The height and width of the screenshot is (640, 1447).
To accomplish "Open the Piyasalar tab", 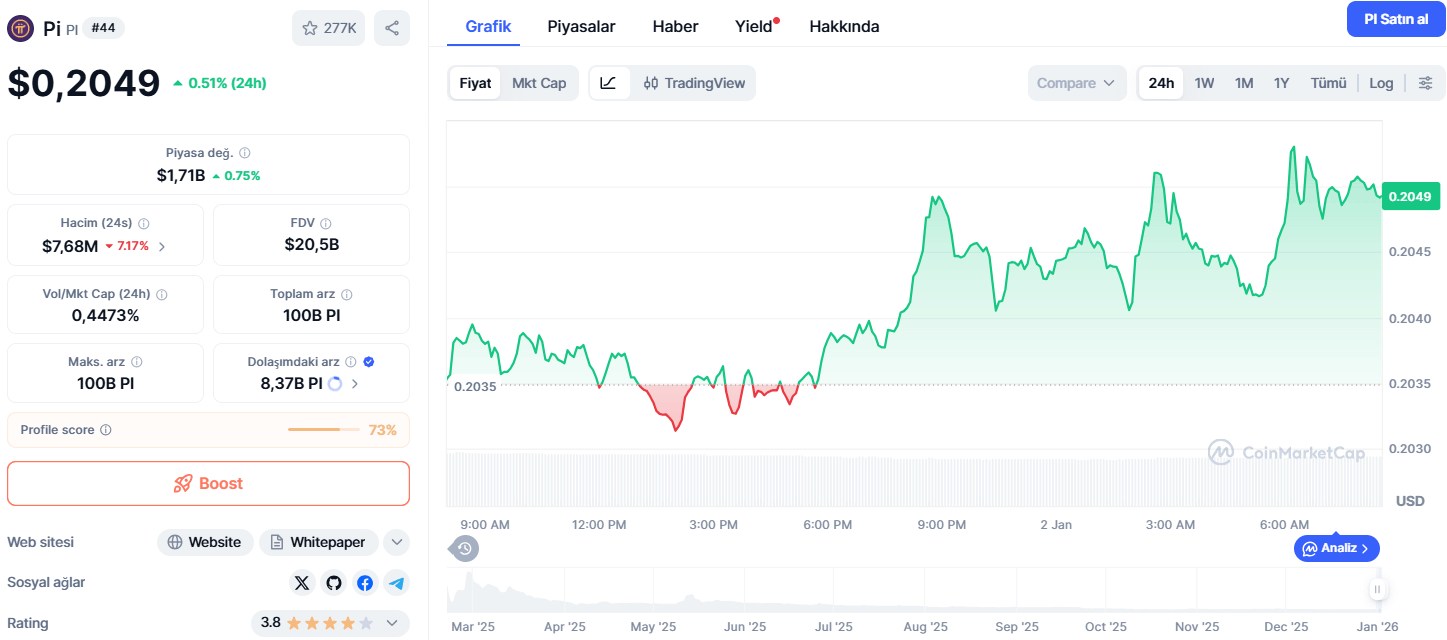I will click(x=582, y=26).
